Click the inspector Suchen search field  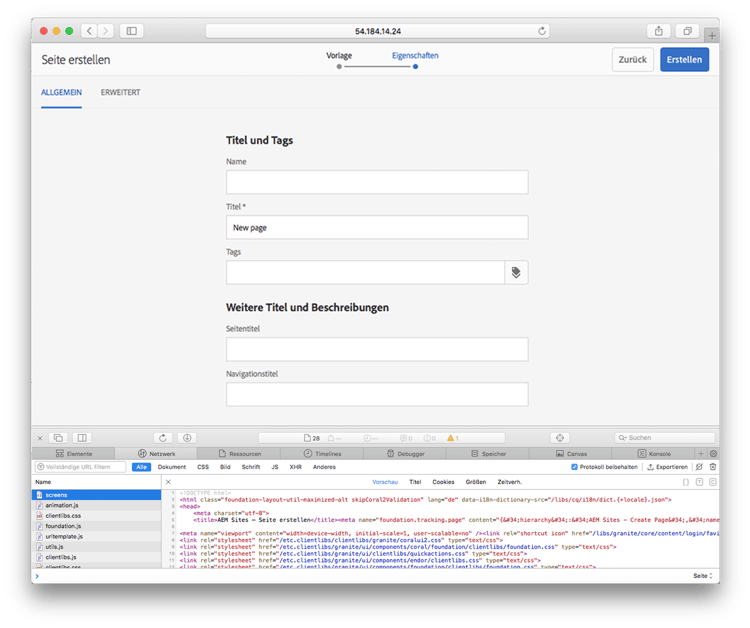point(664,438)
